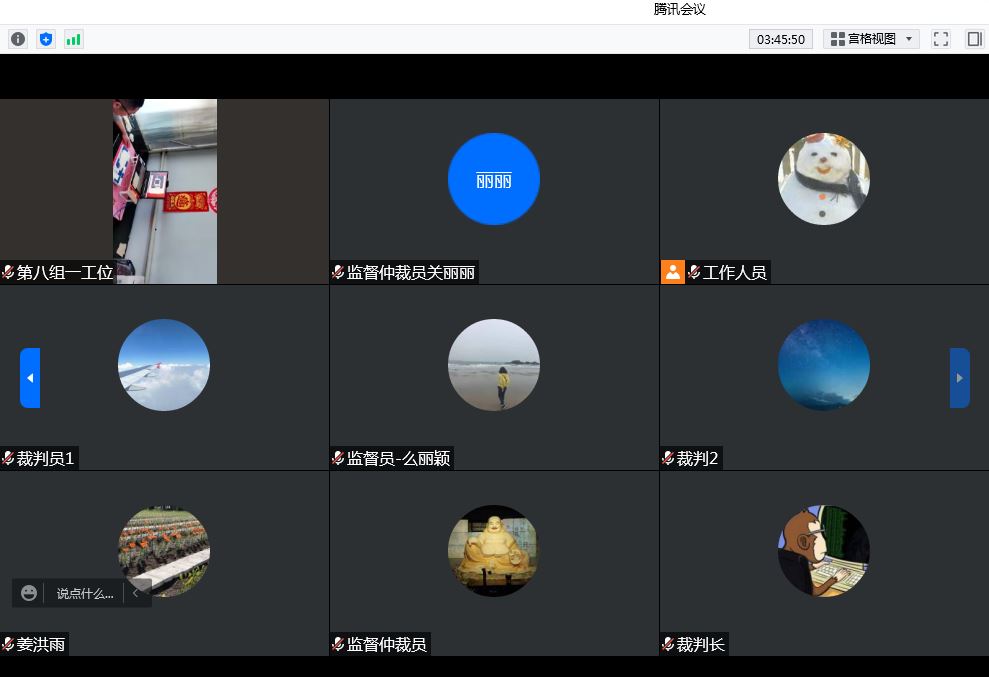Click the 03:45:50 meeting timer
Viewport: 989px width, 677px height.
(780, 39)
